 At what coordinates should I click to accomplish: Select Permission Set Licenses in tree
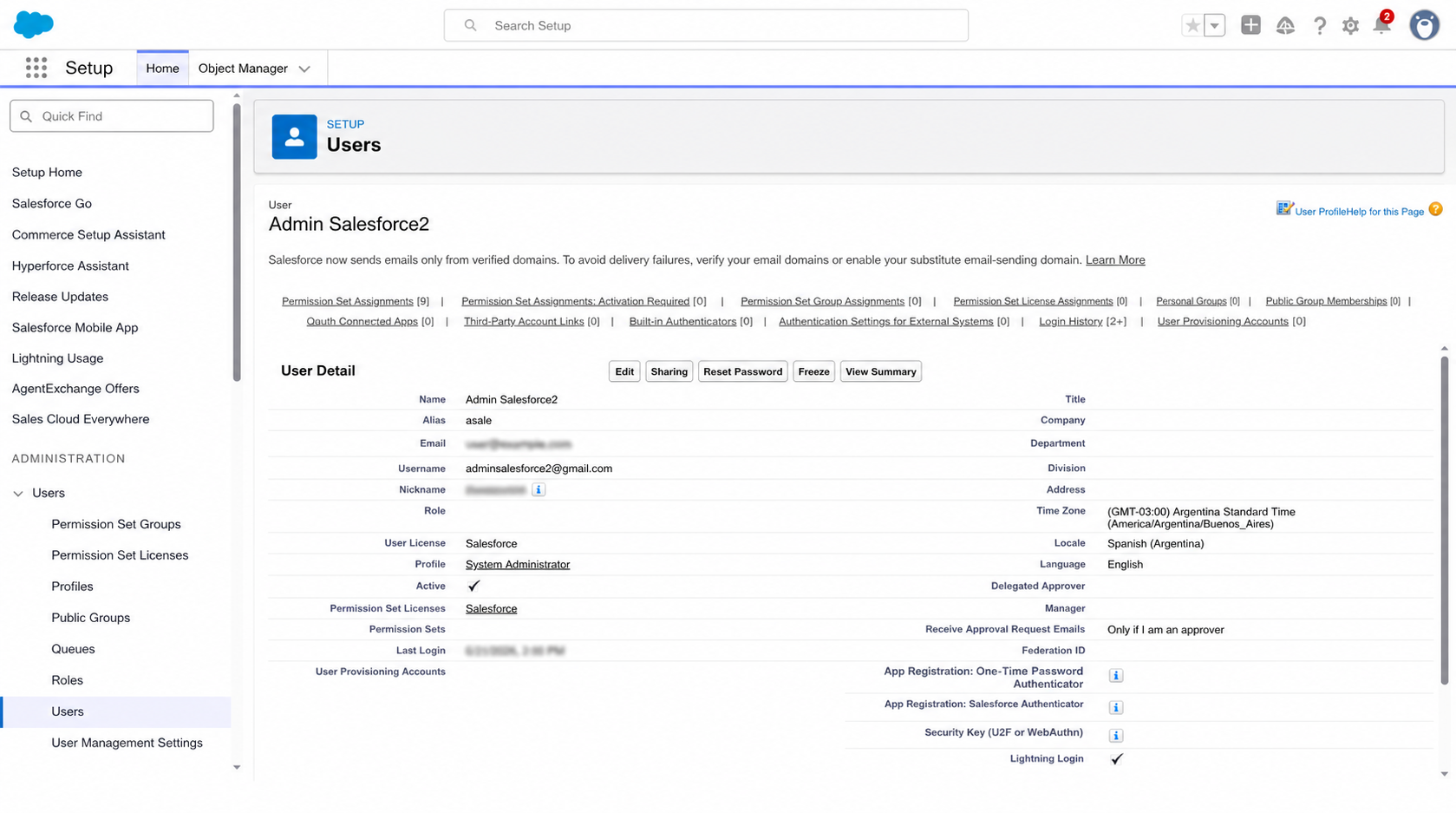pos(120,555)
